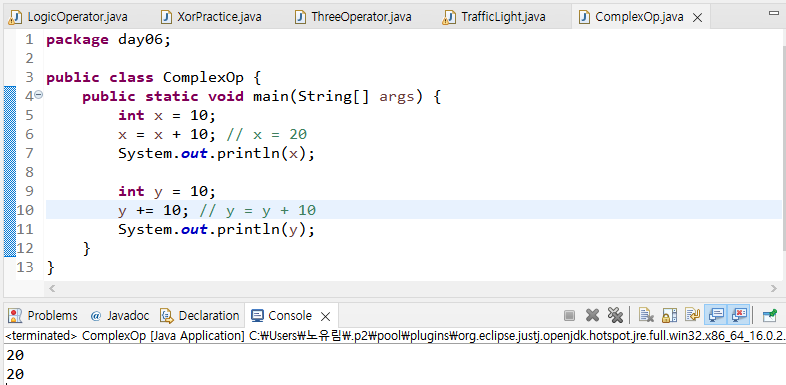Pin the Console view
Screen dimensions: 786x385
[769, 315]
